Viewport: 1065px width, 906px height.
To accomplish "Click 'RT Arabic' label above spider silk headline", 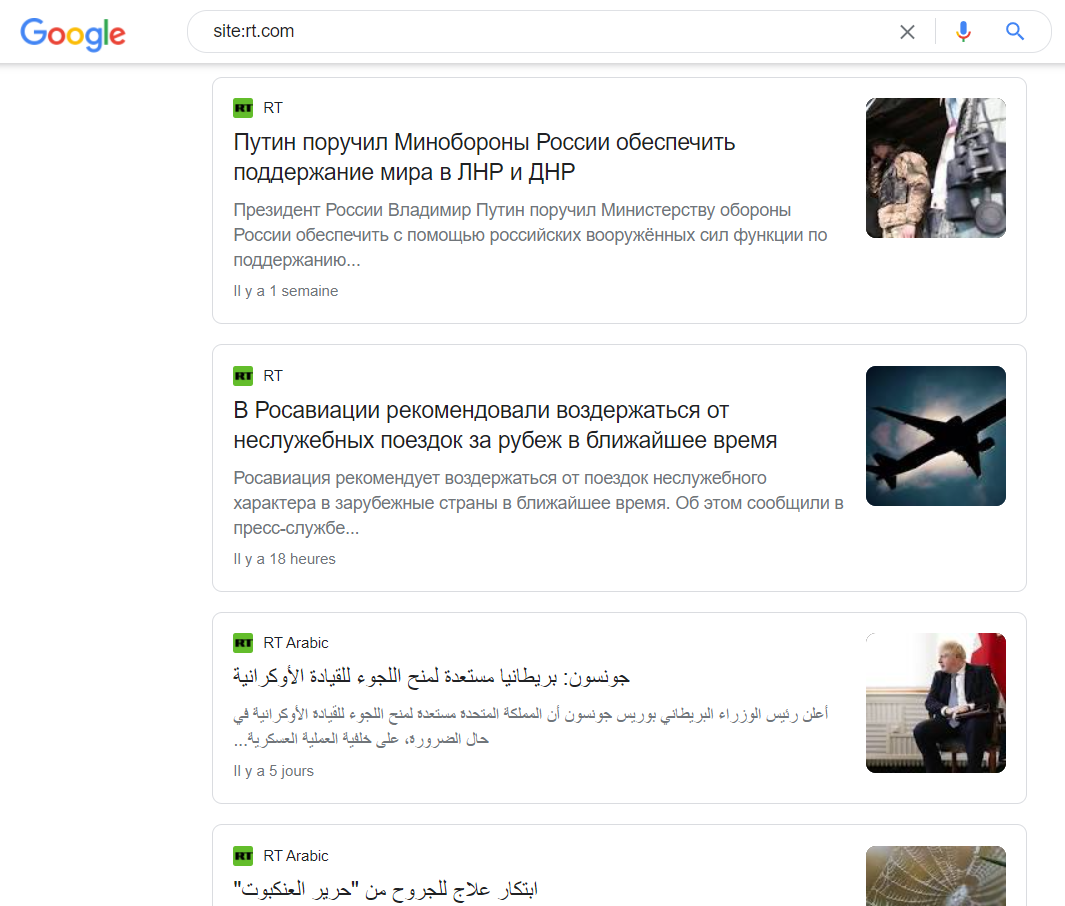I will [295, 856].
